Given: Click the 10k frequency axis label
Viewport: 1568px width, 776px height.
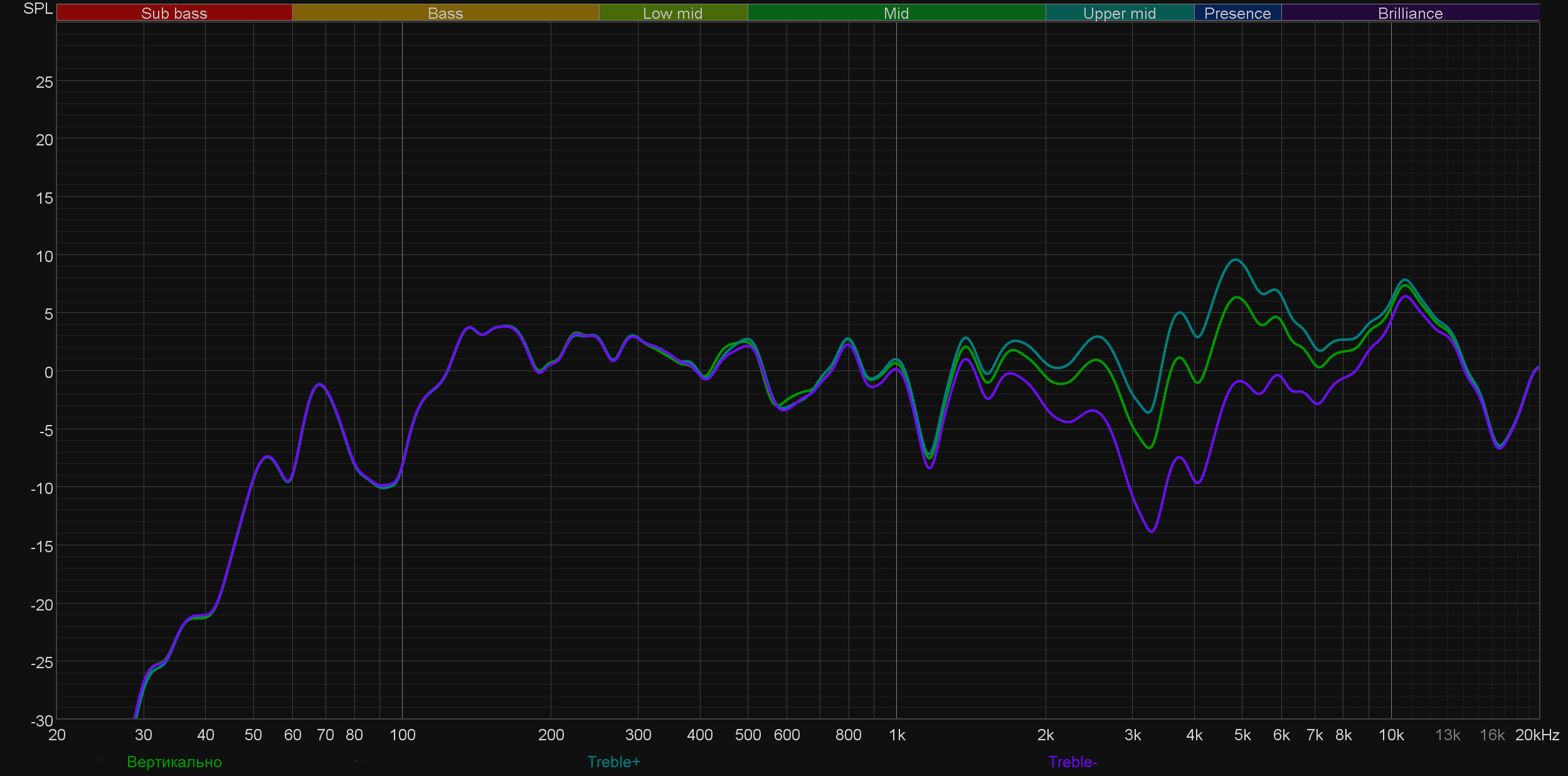Looking at the screenshot, I should (x=1391, y=735).
